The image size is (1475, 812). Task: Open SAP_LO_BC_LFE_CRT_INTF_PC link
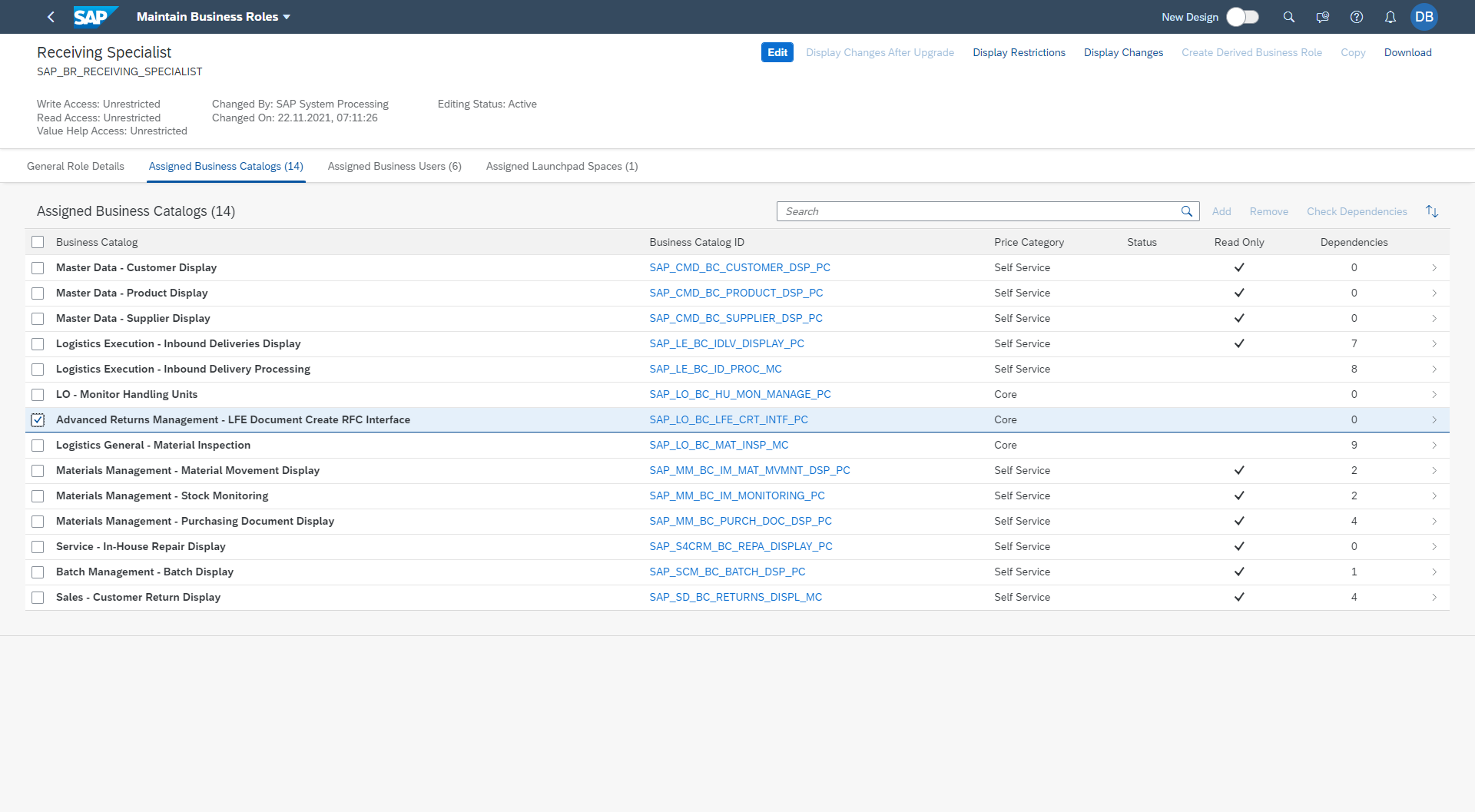click(x=729, y=419)
